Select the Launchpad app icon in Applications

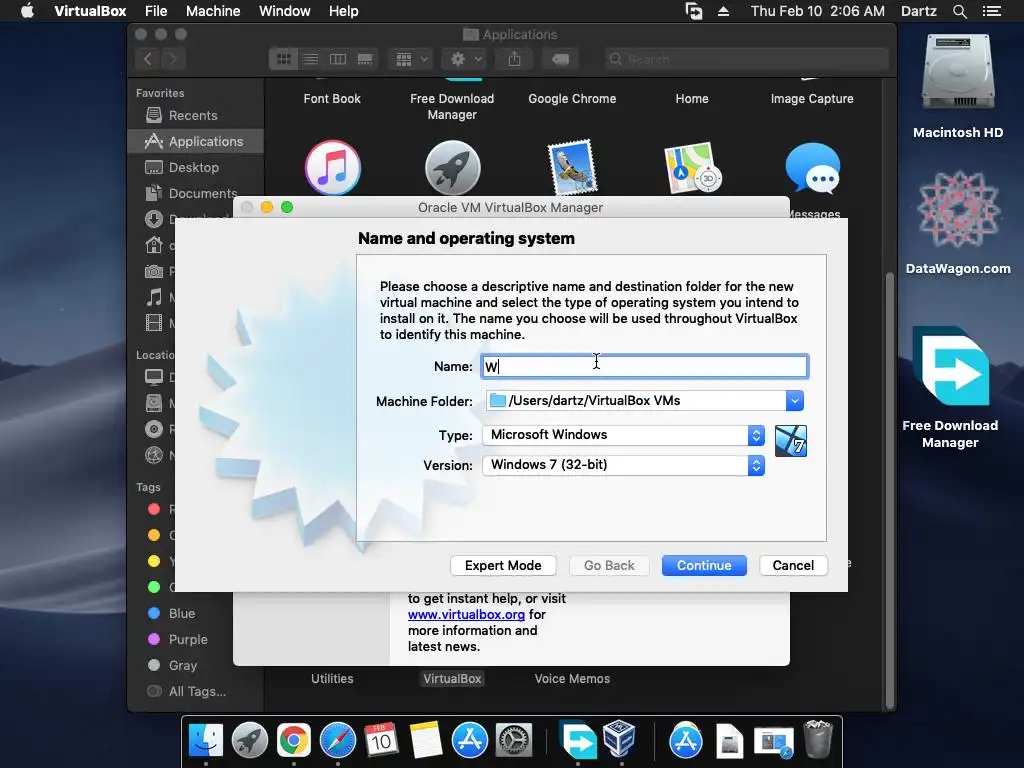pos(453,168)
